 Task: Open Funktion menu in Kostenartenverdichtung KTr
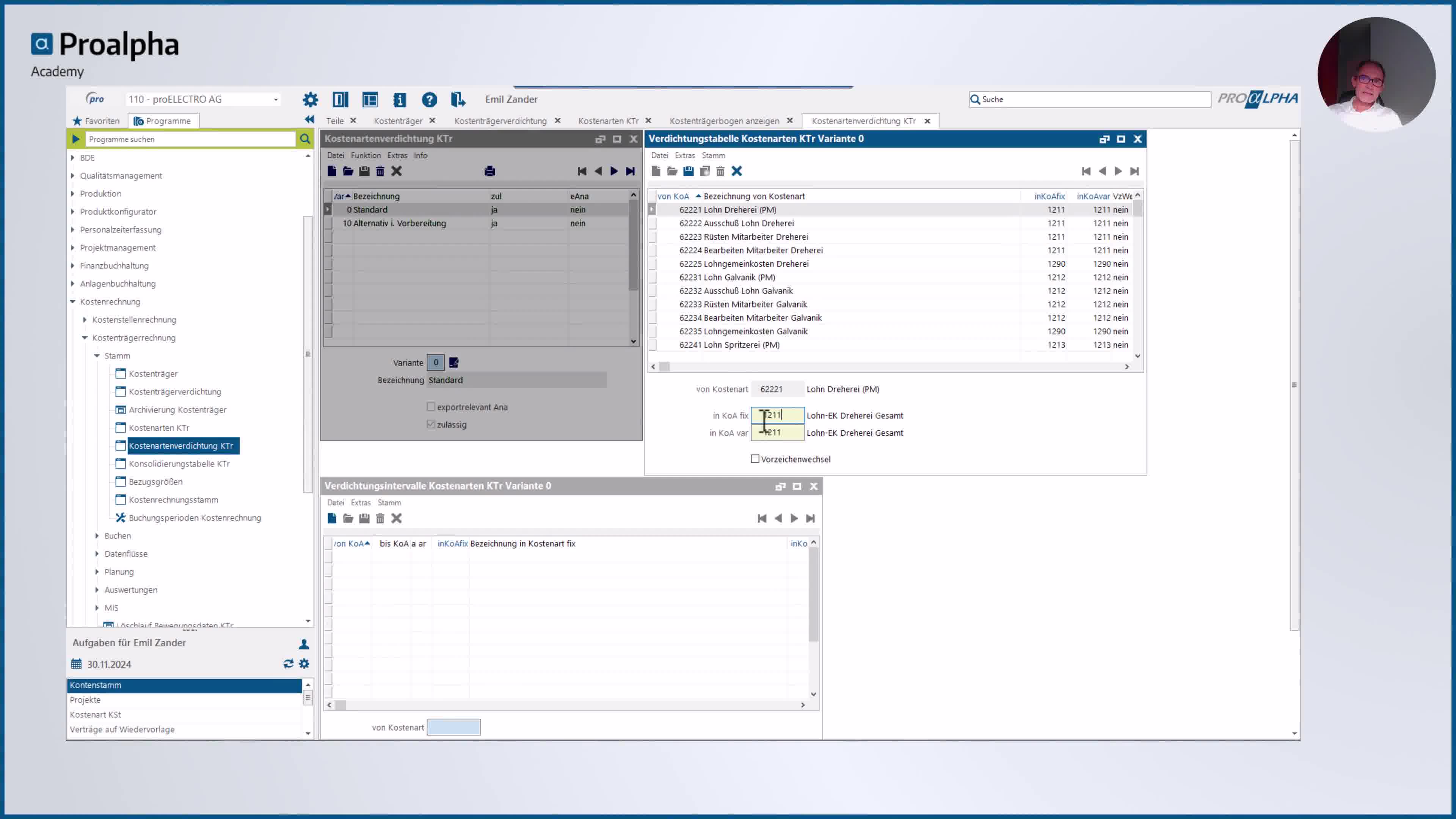tap(366, 155)
